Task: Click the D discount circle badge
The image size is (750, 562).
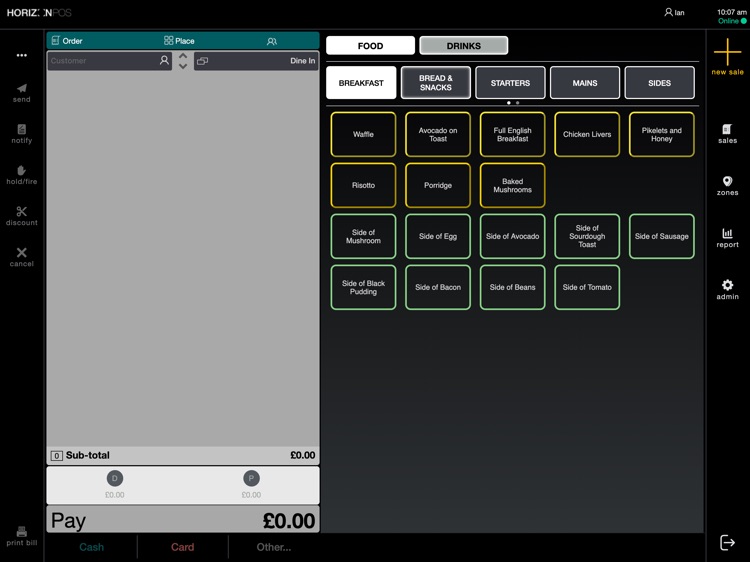Action: click(x=114, y=478)
